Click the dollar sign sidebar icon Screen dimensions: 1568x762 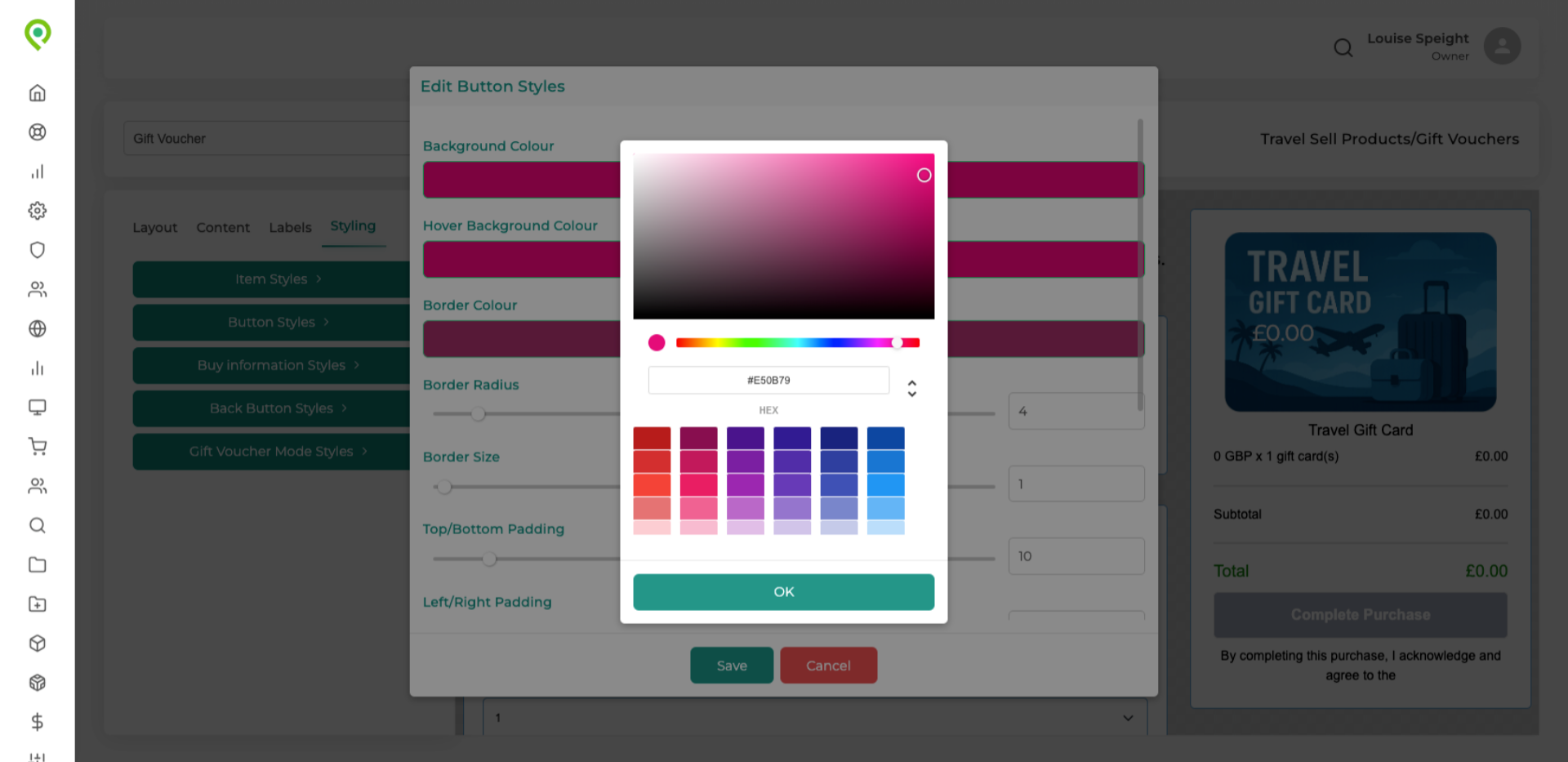click(38, 722)
